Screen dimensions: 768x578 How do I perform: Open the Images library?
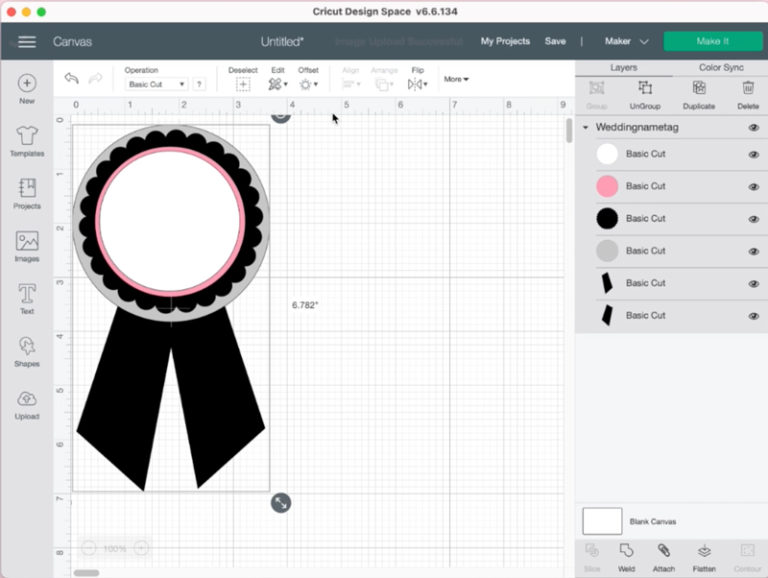pyautogui.click(x=27, y=245)
